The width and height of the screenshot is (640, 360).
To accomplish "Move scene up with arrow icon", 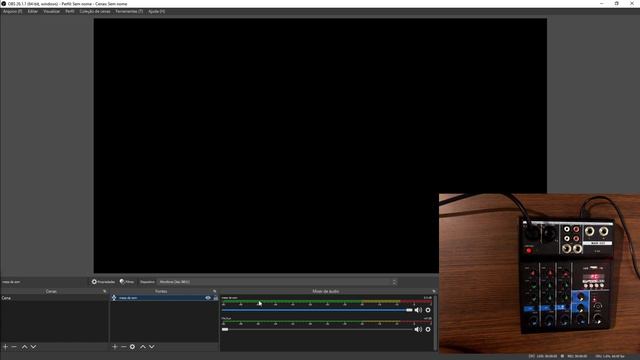I will (24, 347).
